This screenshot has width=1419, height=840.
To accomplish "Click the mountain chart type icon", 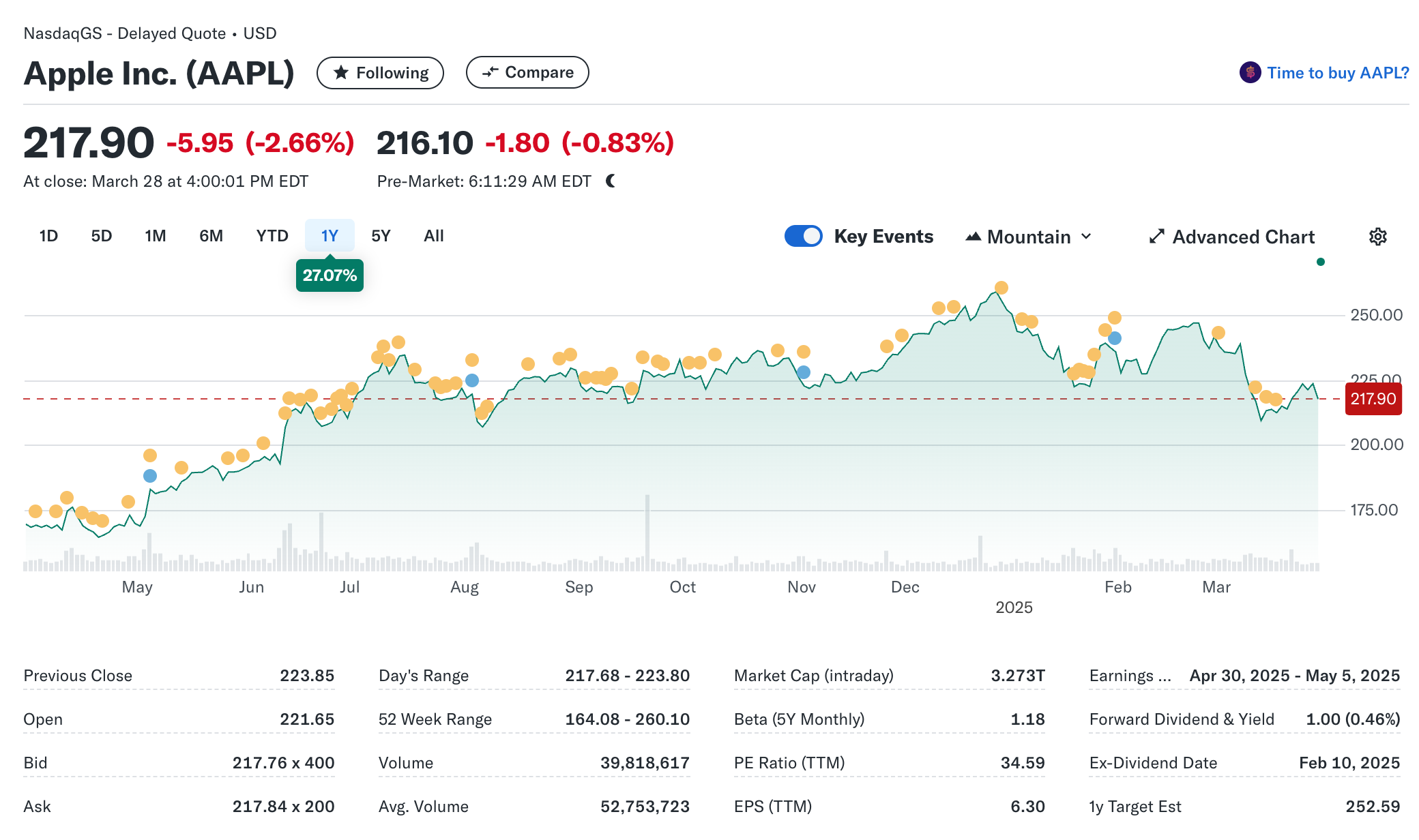I will point(974,237).
